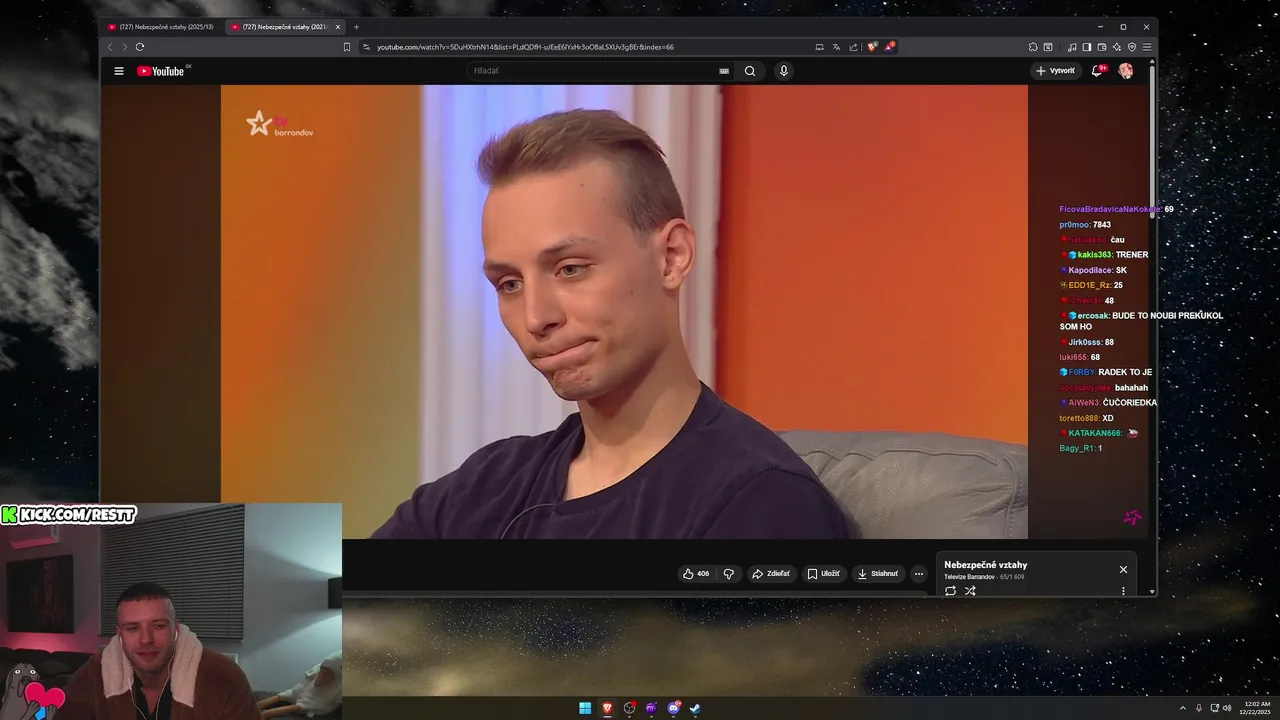Expand the system tray hidden icons chevron
The width and height of the screenshot is (1280, 720).
coord(1183,708)
